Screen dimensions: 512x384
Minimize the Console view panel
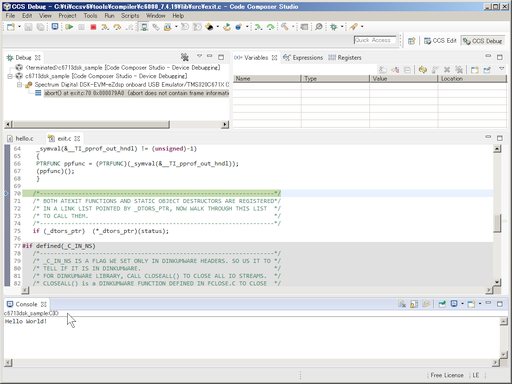click(x=488, y=303)
